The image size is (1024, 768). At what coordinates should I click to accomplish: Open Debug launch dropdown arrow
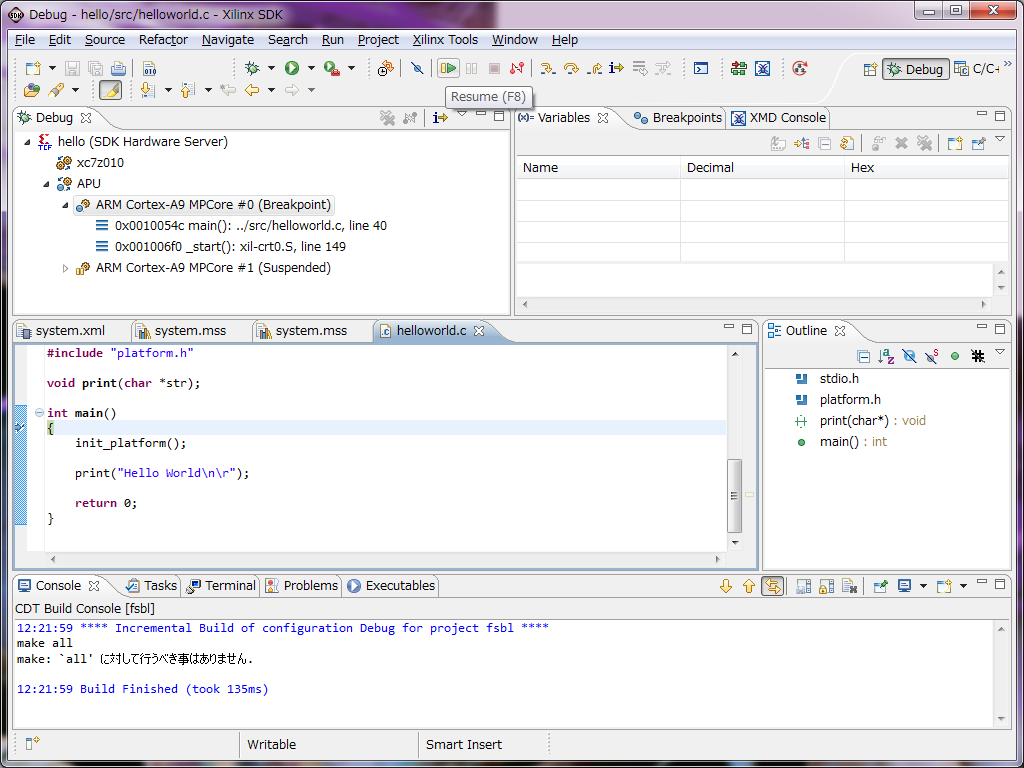click(271, 68)
